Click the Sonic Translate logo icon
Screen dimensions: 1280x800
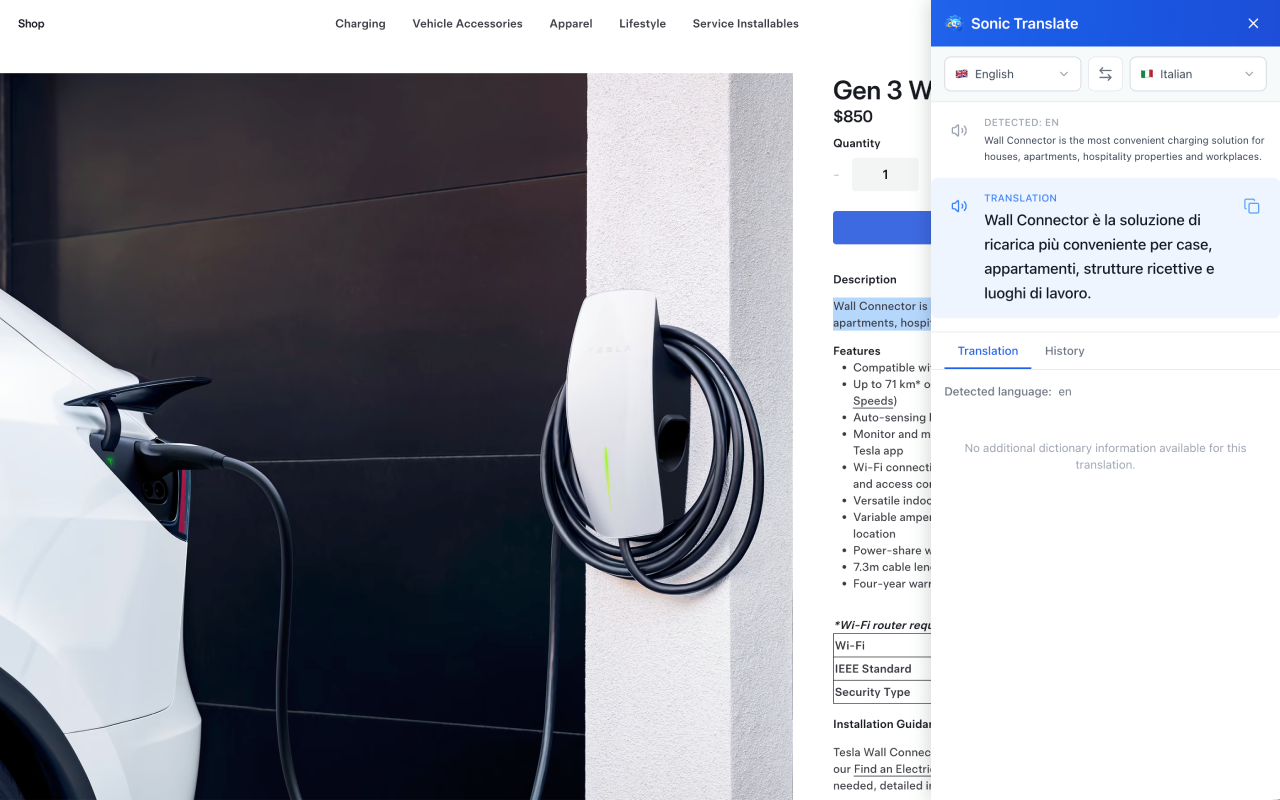click(x=954, y=23)
